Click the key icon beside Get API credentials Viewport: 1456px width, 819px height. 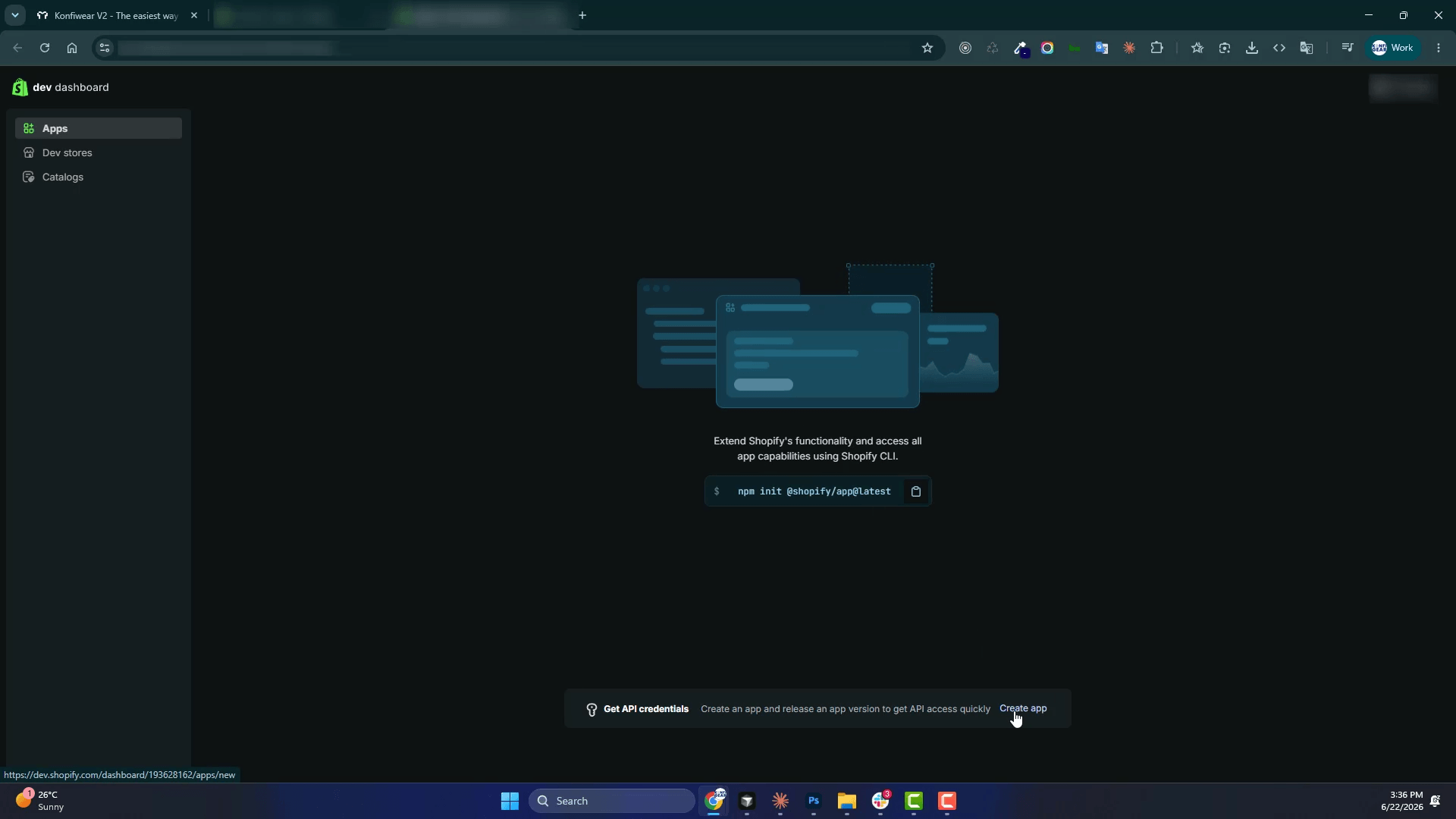click(x=591, y=710)
